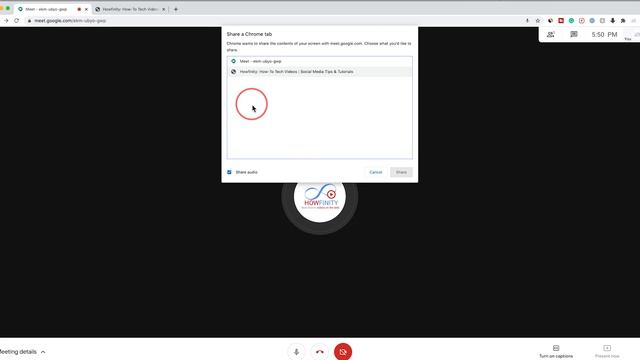Toggle the Share audio checkbox

point(229,172)
